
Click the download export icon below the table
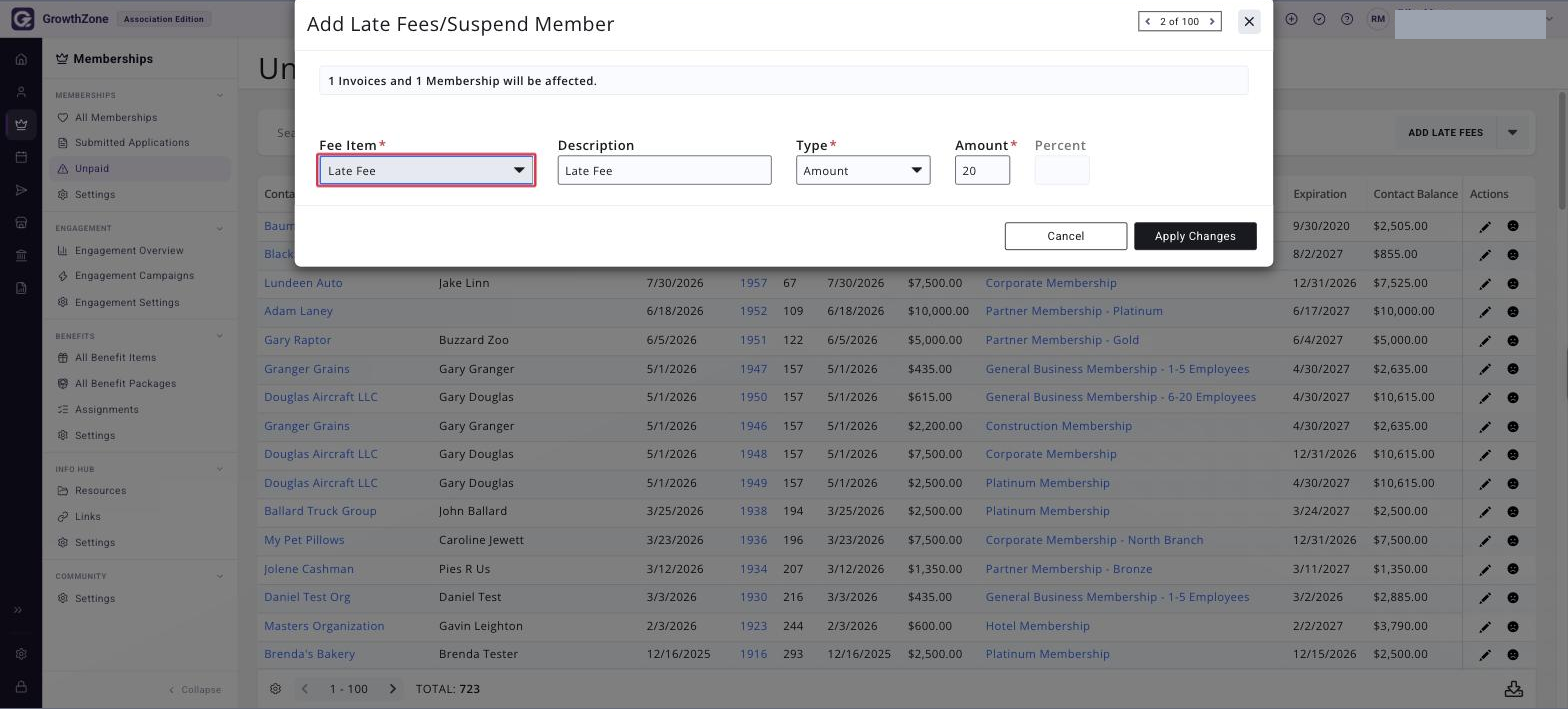click(x=1514, y=689)
